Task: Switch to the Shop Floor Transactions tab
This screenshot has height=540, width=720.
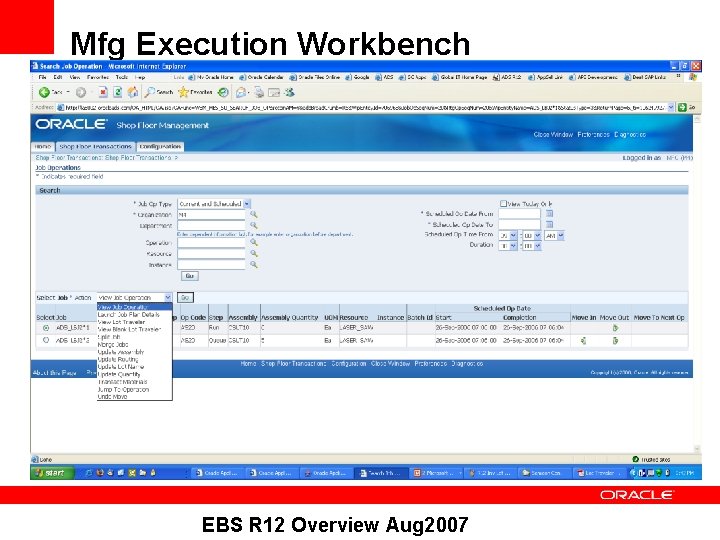Action: tap(96, 146)
